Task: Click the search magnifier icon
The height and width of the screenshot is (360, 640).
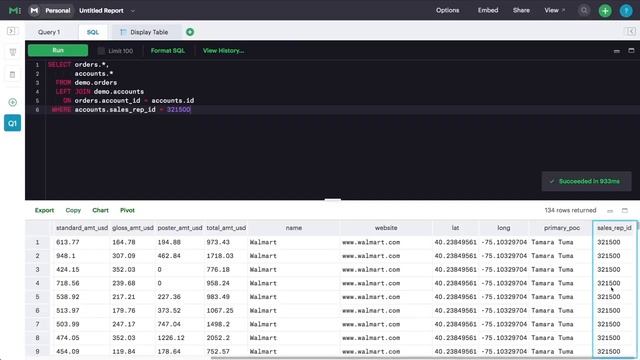Action: pyautogui.click(x=584, y=11)
